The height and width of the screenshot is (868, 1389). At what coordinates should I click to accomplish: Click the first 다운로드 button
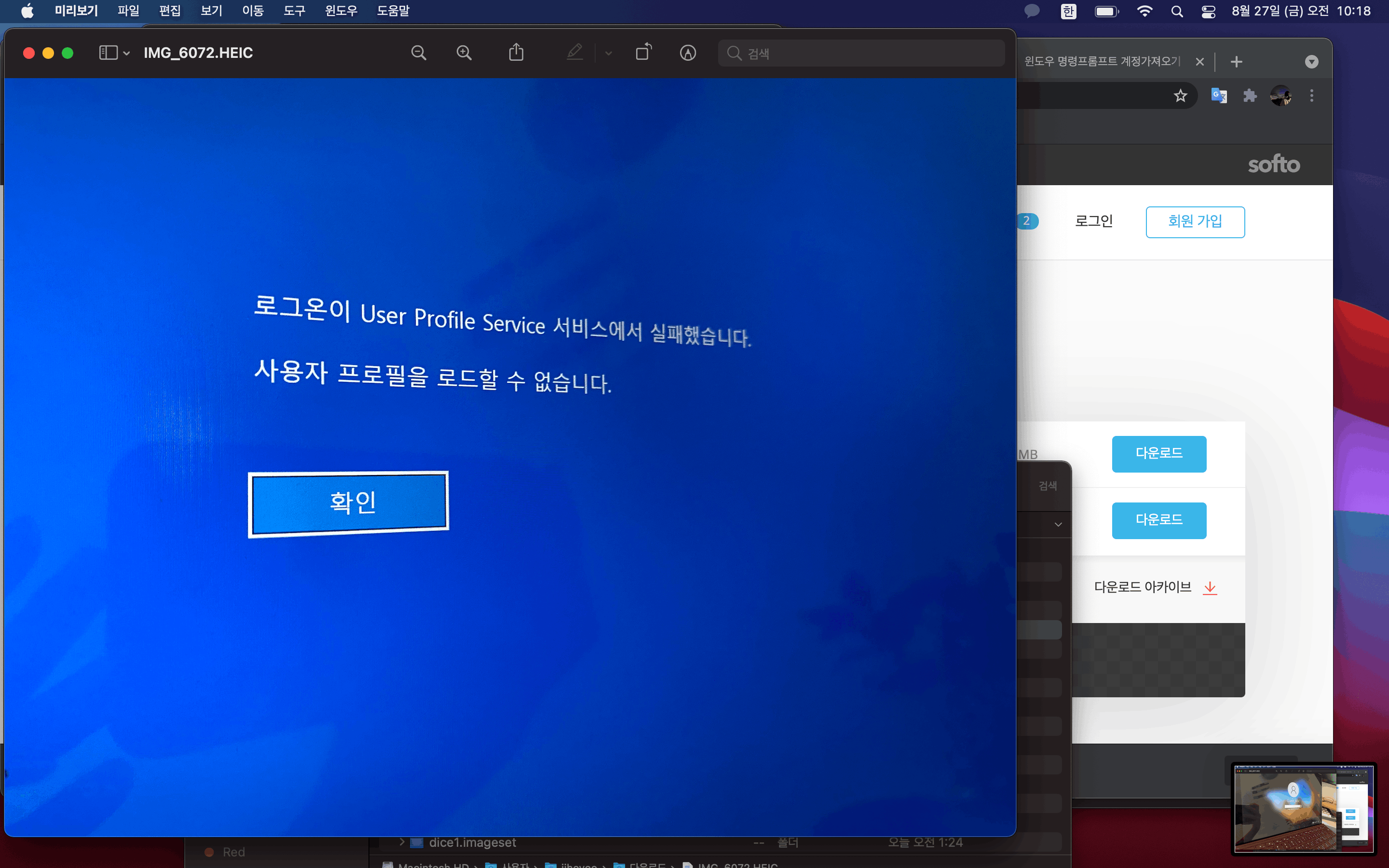pos(1159,453)
